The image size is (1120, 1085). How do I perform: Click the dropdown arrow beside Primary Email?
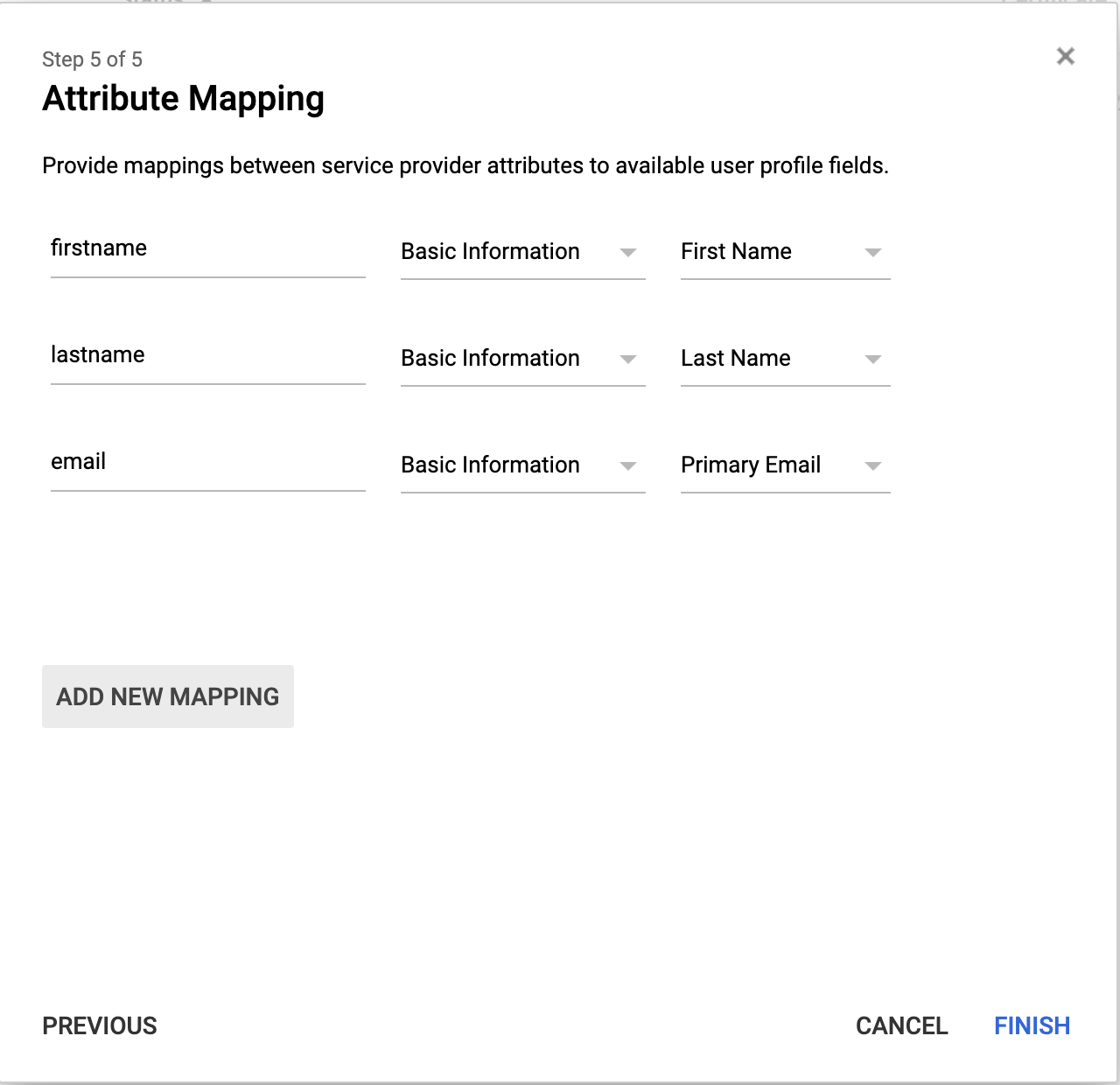point(873,466)
